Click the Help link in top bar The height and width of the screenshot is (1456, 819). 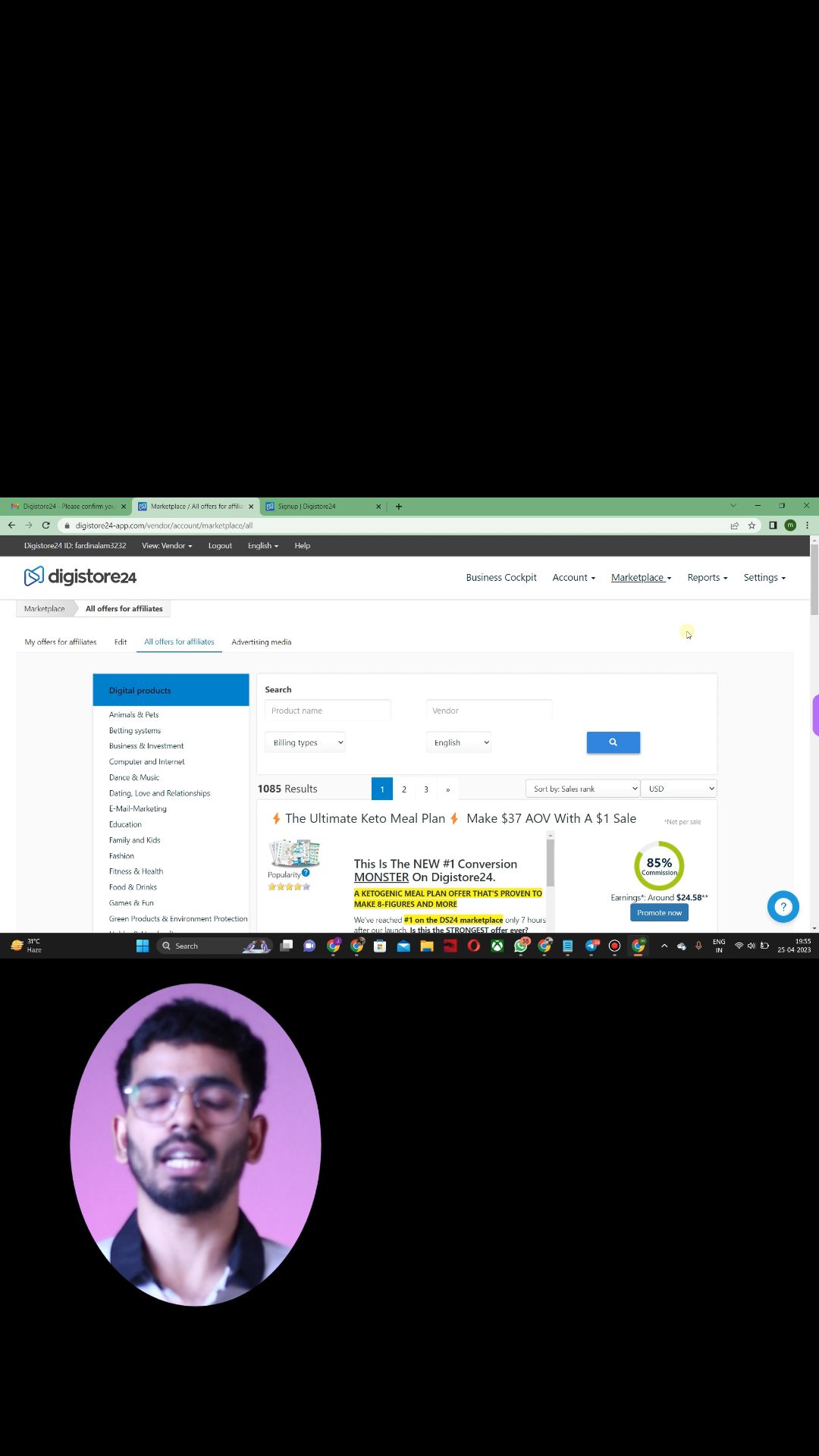[x=302, y=545]
